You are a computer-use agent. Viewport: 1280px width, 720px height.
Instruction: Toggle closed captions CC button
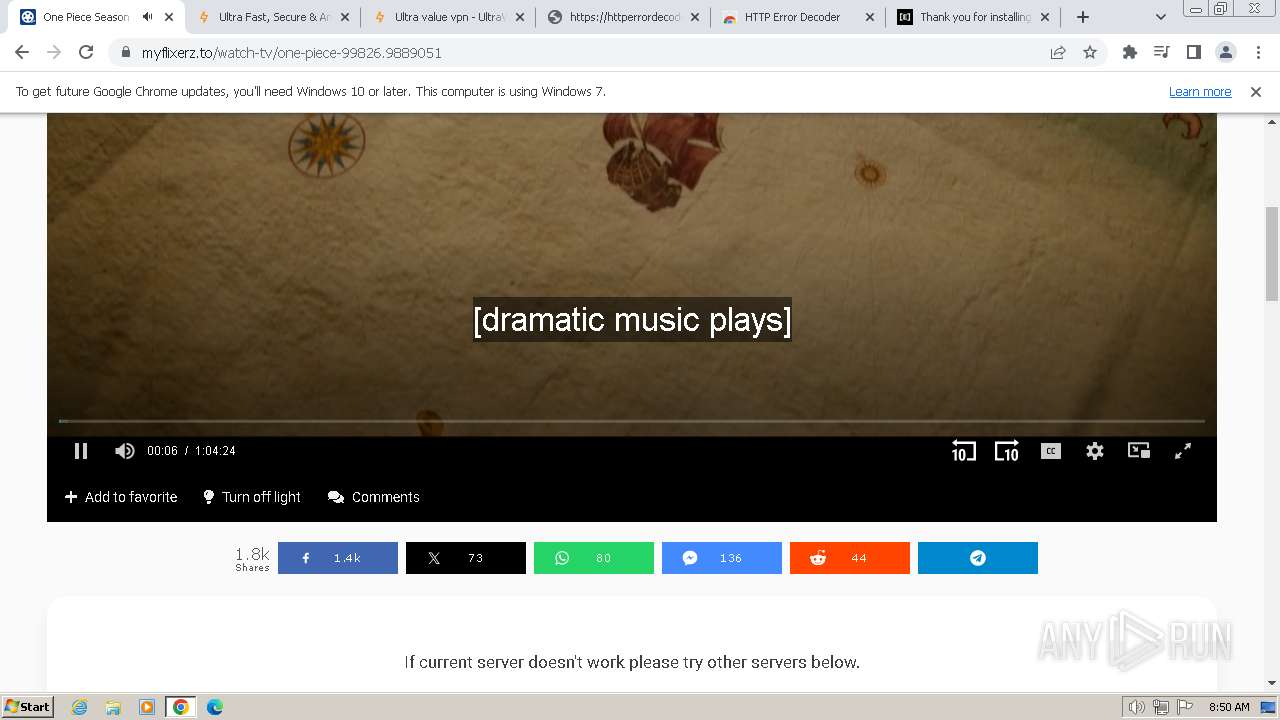click(1050, 451)
